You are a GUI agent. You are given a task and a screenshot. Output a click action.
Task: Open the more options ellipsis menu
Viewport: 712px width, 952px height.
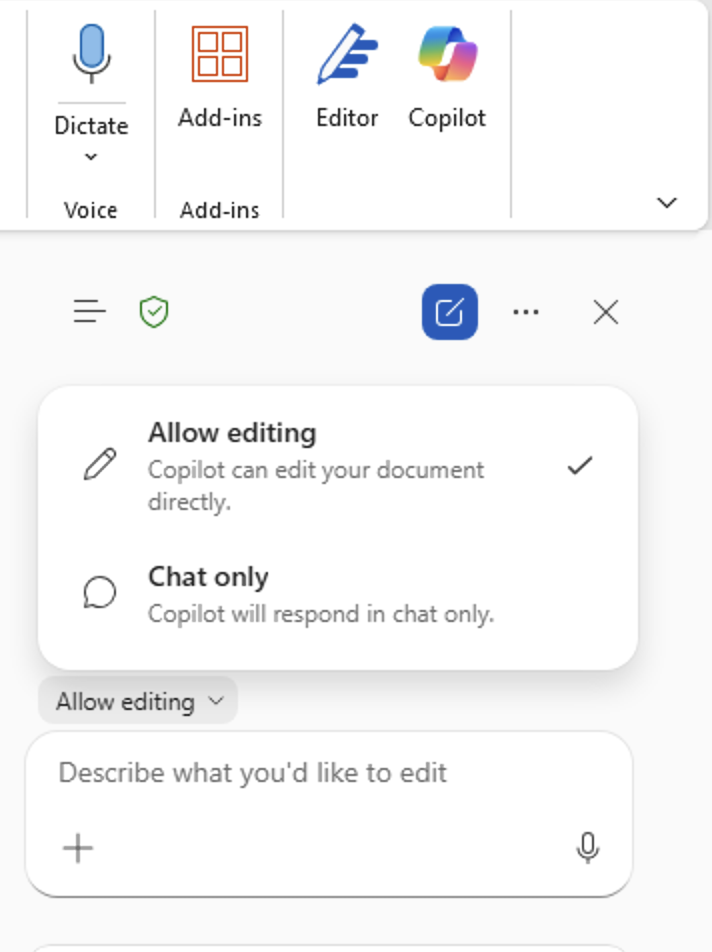tap(526, 313)
